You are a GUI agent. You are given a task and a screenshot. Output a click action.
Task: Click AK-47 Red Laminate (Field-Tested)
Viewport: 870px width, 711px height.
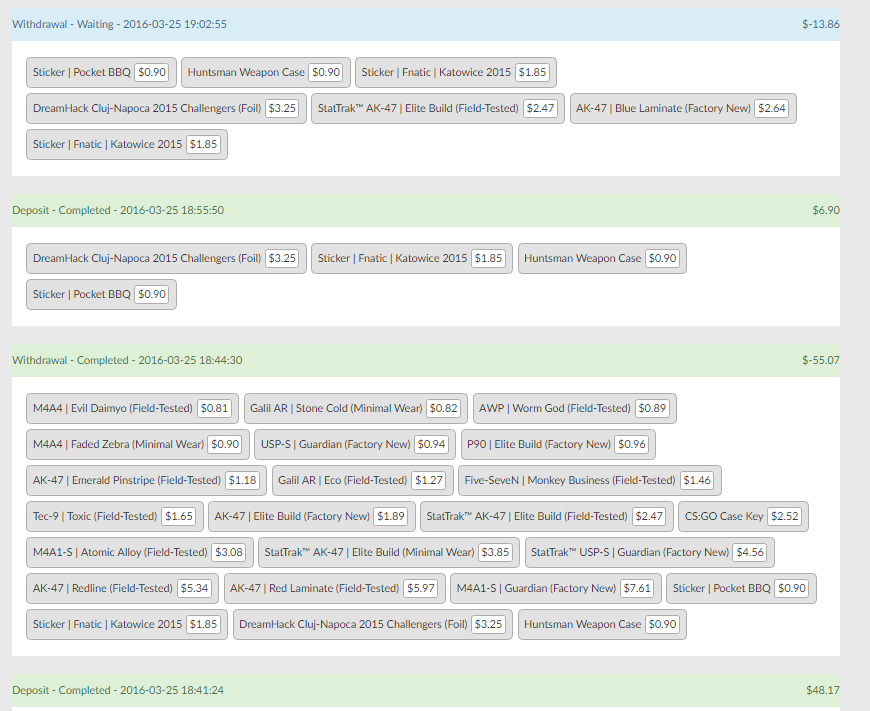tap(335, 588)
